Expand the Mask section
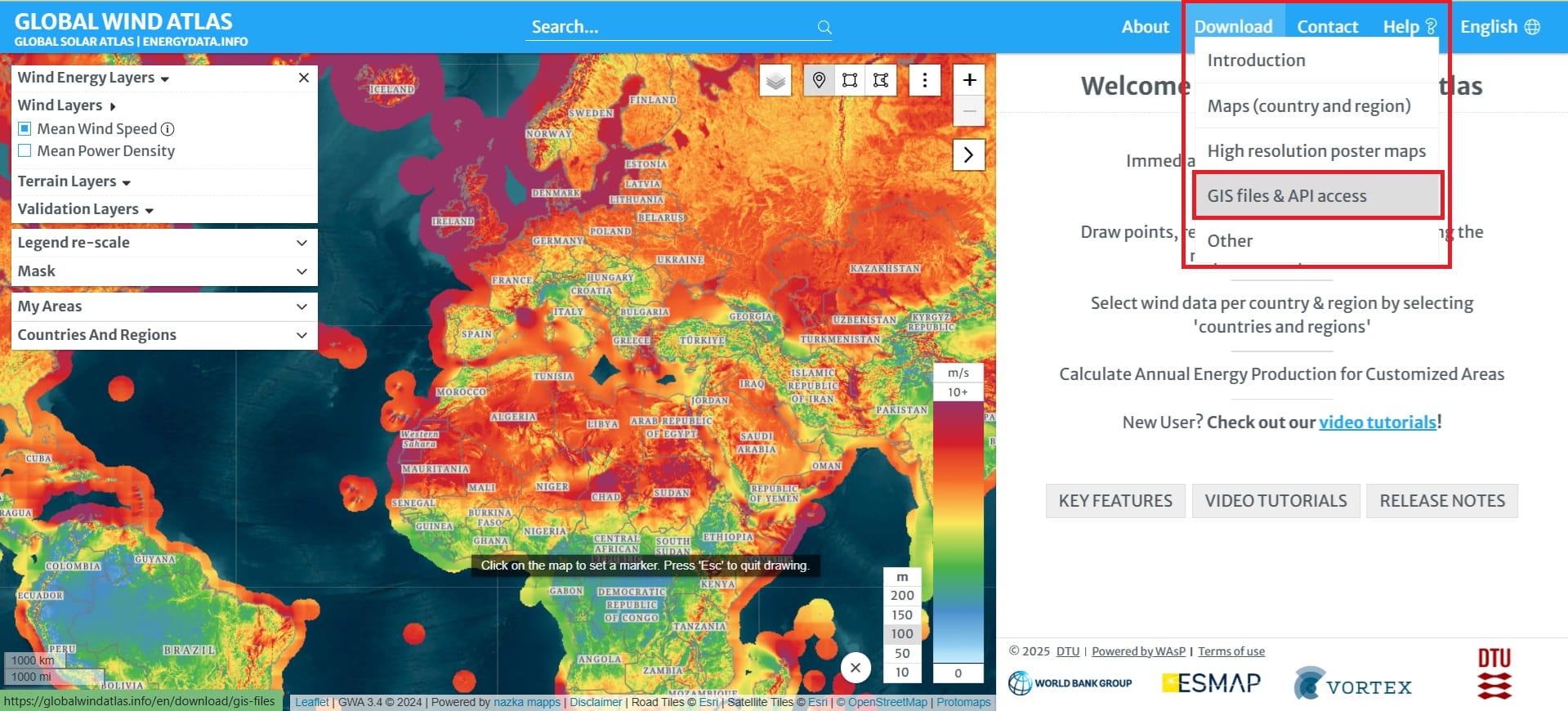This screenshot has width=1568, height=711. (163, 271)
